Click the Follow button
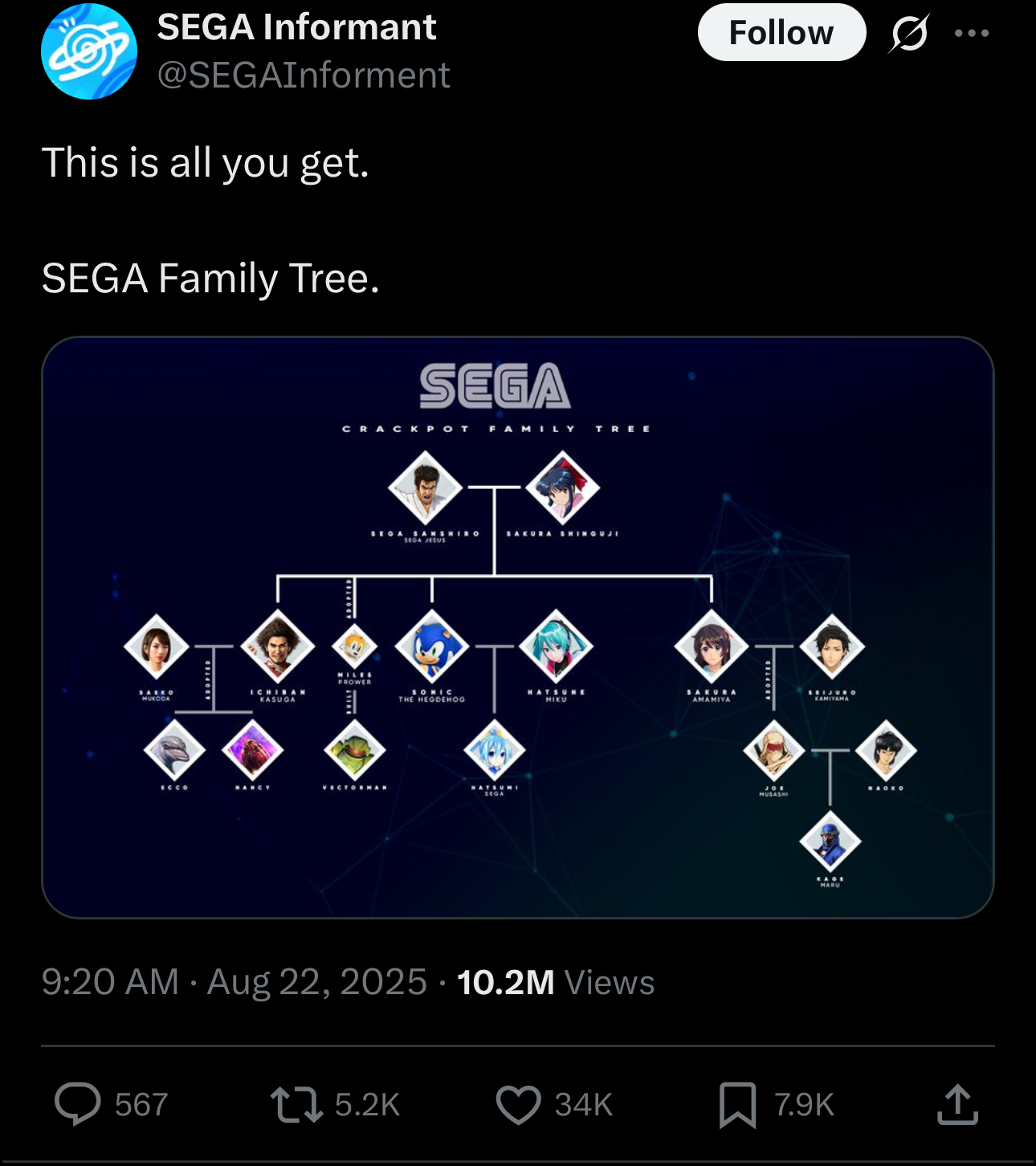Viewport: 1036px width, 1166px height. click(x=781, y=33)
